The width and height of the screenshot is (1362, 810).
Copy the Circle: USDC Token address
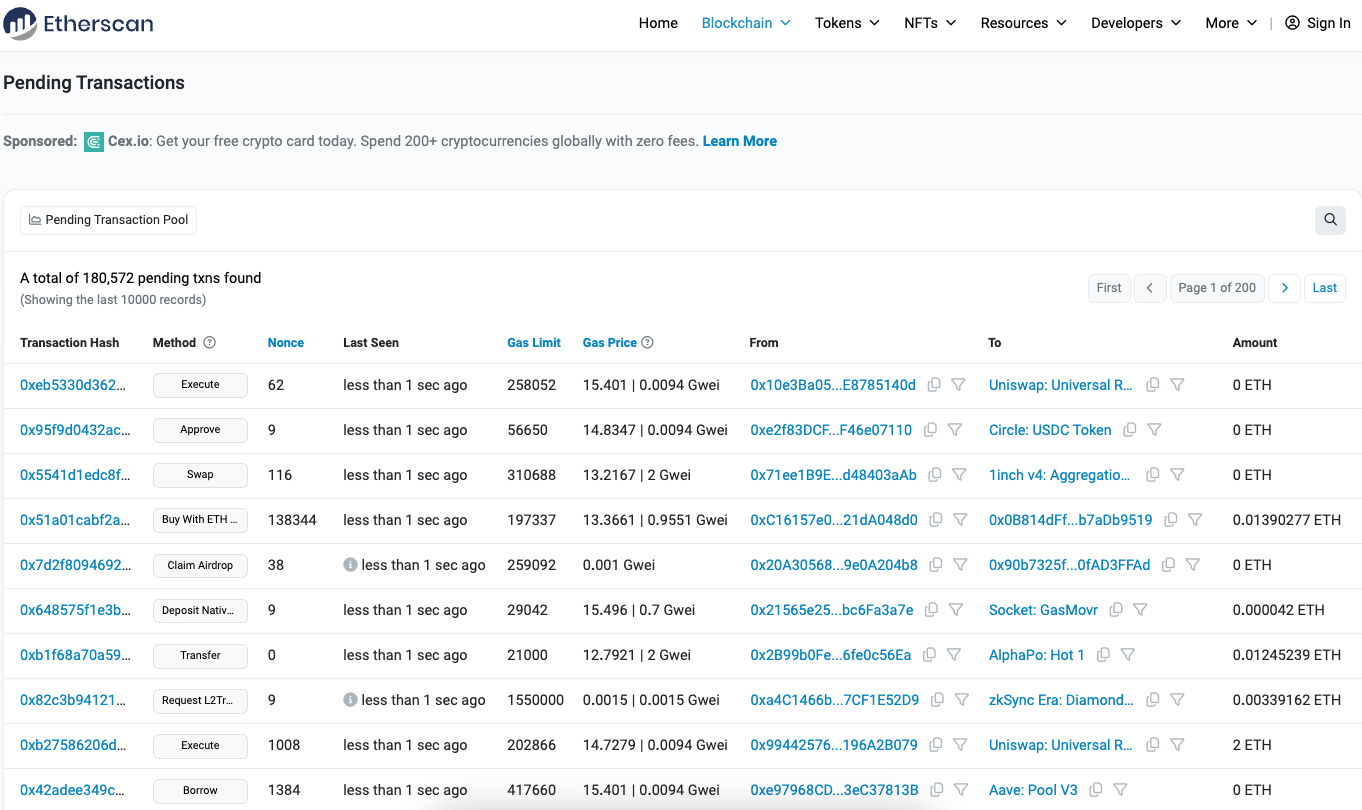1130,430
